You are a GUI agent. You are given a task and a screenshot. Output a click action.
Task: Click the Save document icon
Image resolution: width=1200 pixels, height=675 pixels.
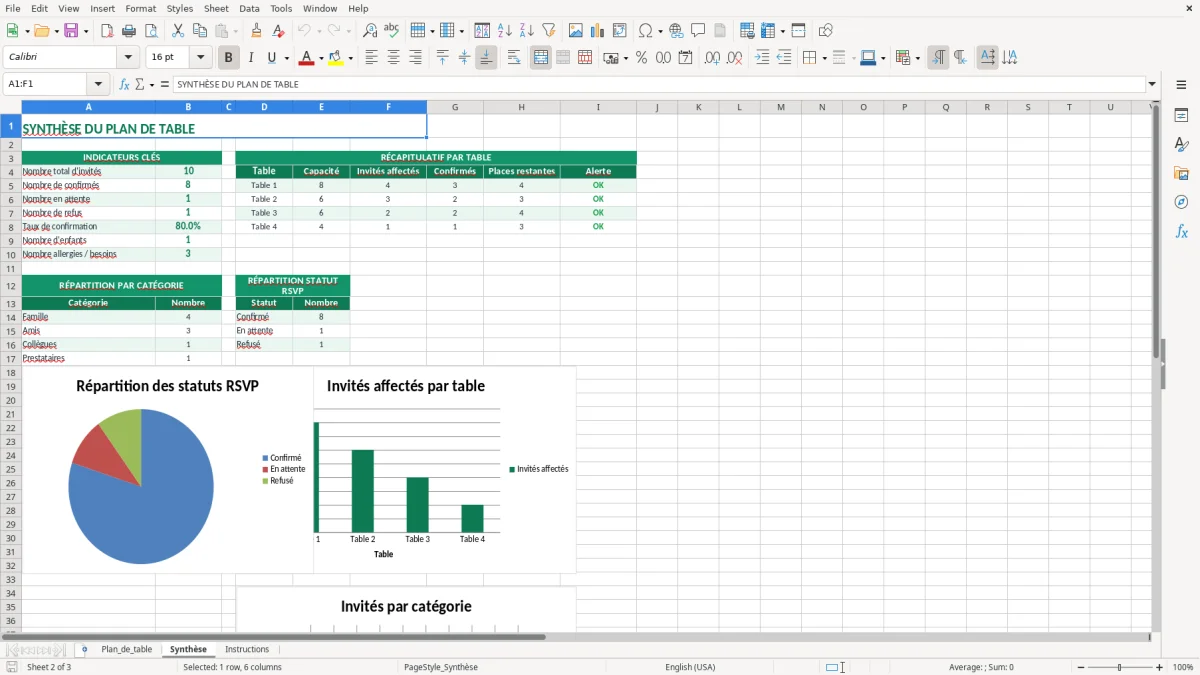click(71, 31)
